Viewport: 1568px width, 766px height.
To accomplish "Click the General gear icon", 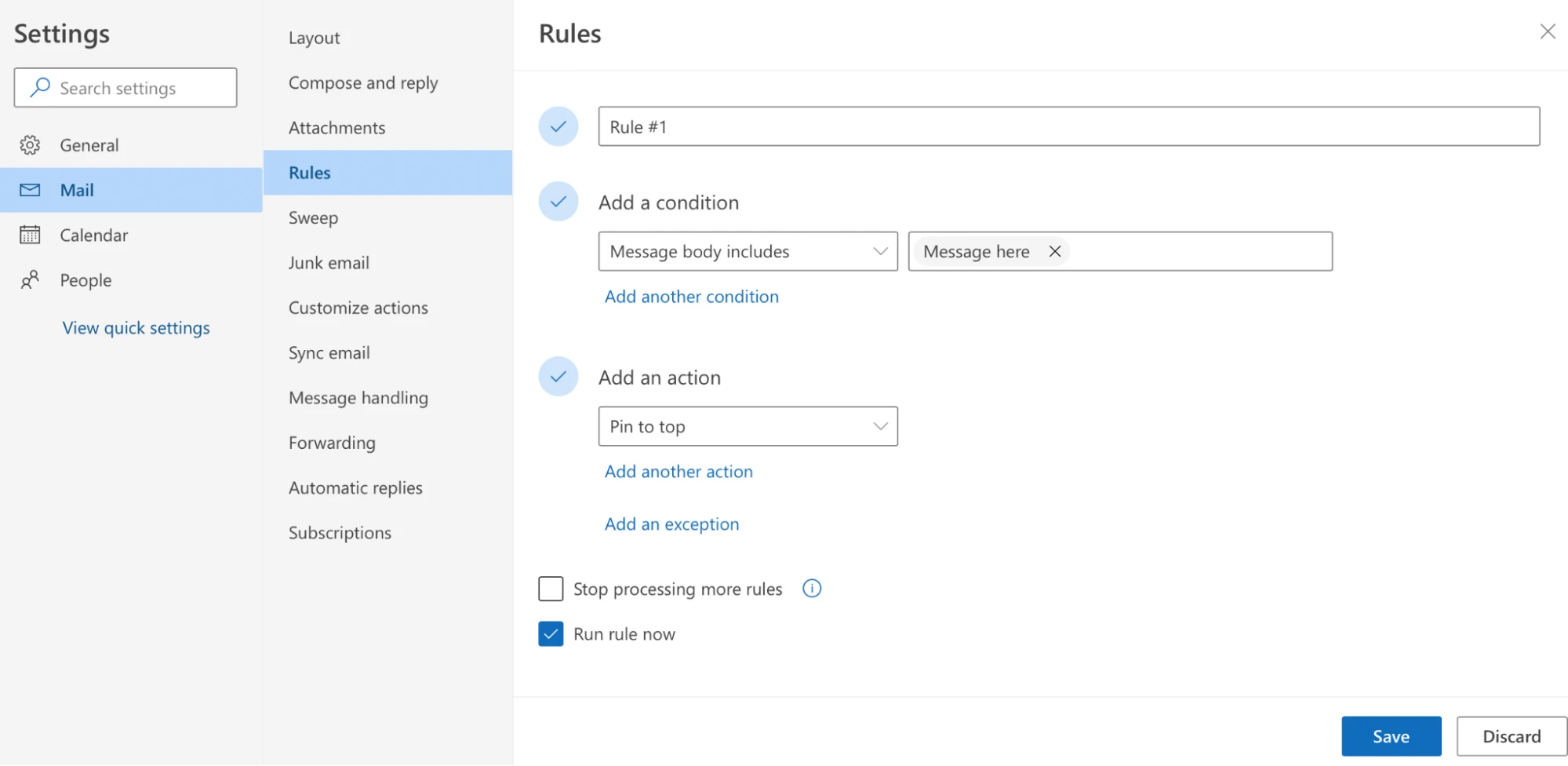I will point(29,144).
